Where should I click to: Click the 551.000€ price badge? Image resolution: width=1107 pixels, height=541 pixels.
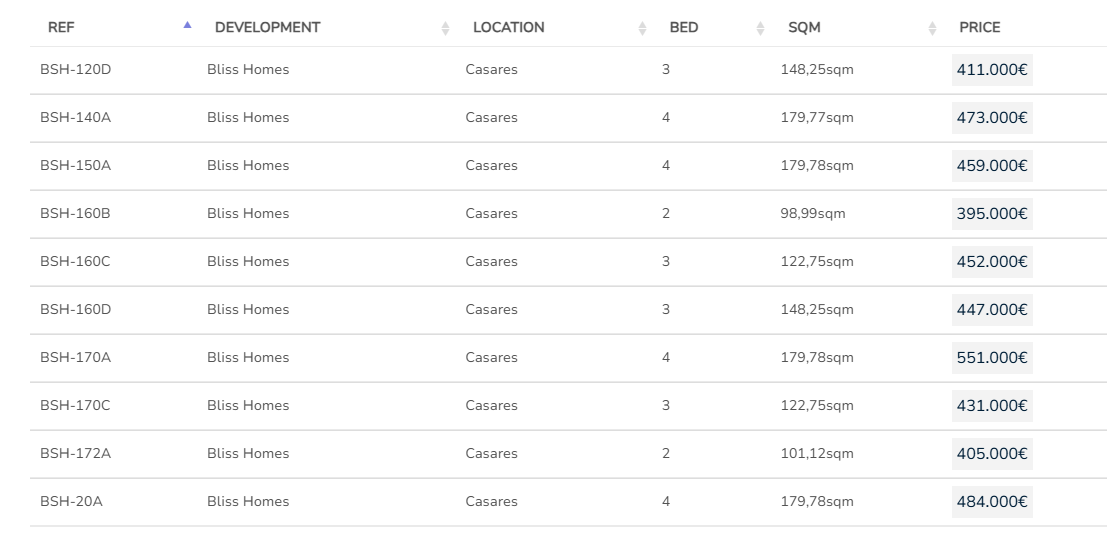[992, 358]
